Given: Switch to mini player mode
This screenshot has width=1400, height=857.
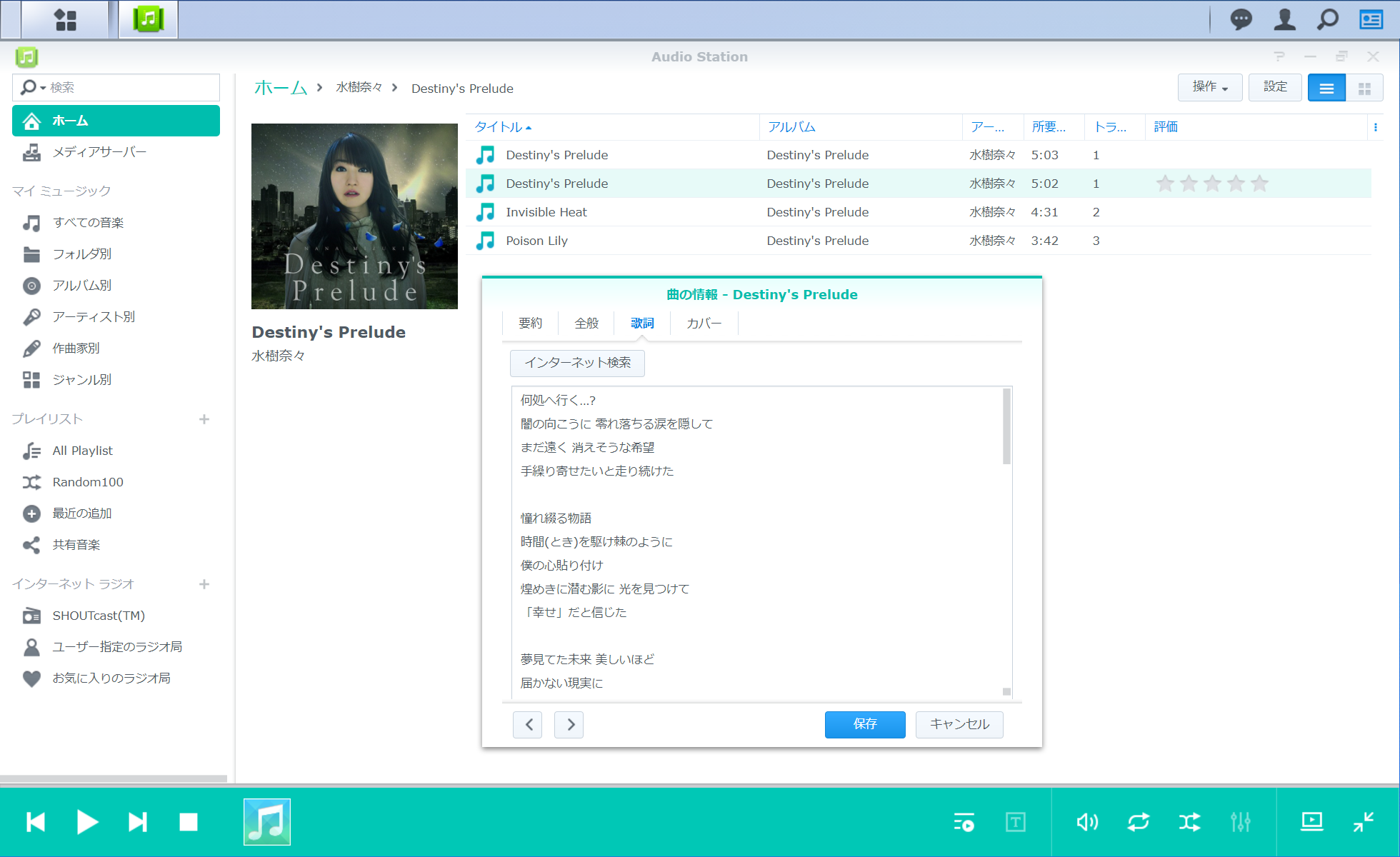Looking at the screenshot, I should 1363,822.
